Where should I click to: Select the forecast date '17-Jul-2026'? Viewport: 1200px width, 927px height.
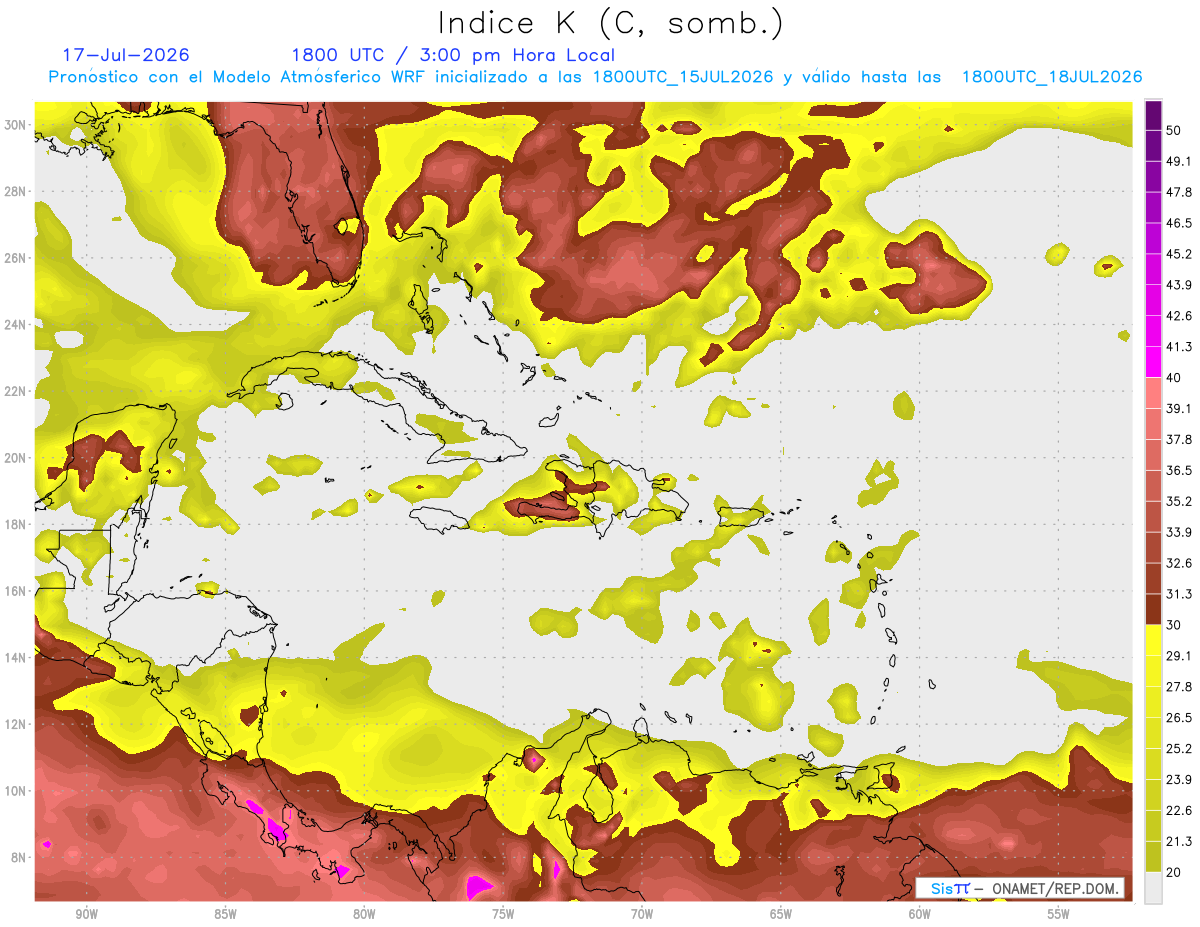(x=126, y=55)
